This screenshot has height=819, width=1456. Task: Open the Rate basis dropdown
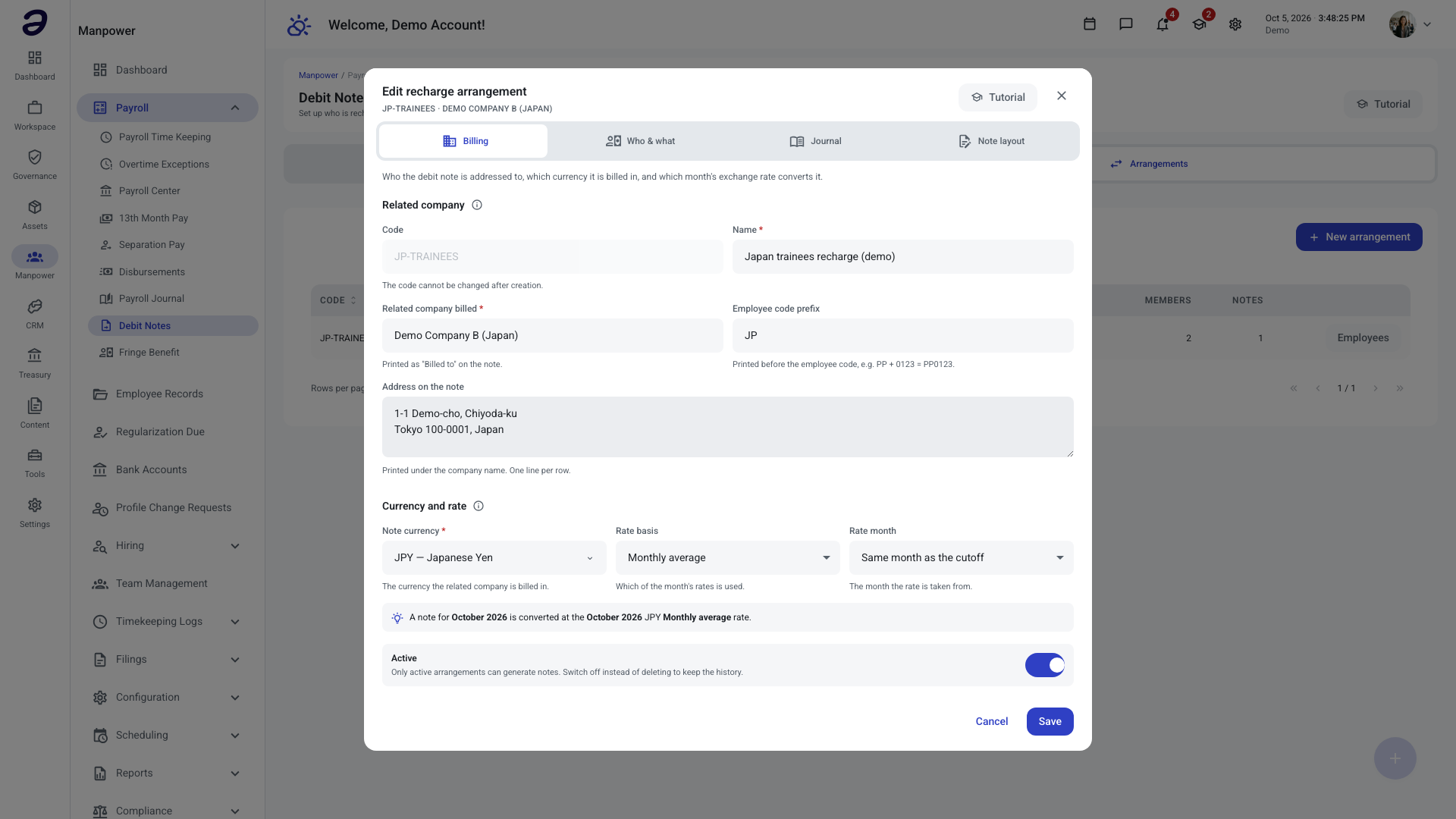728,557
